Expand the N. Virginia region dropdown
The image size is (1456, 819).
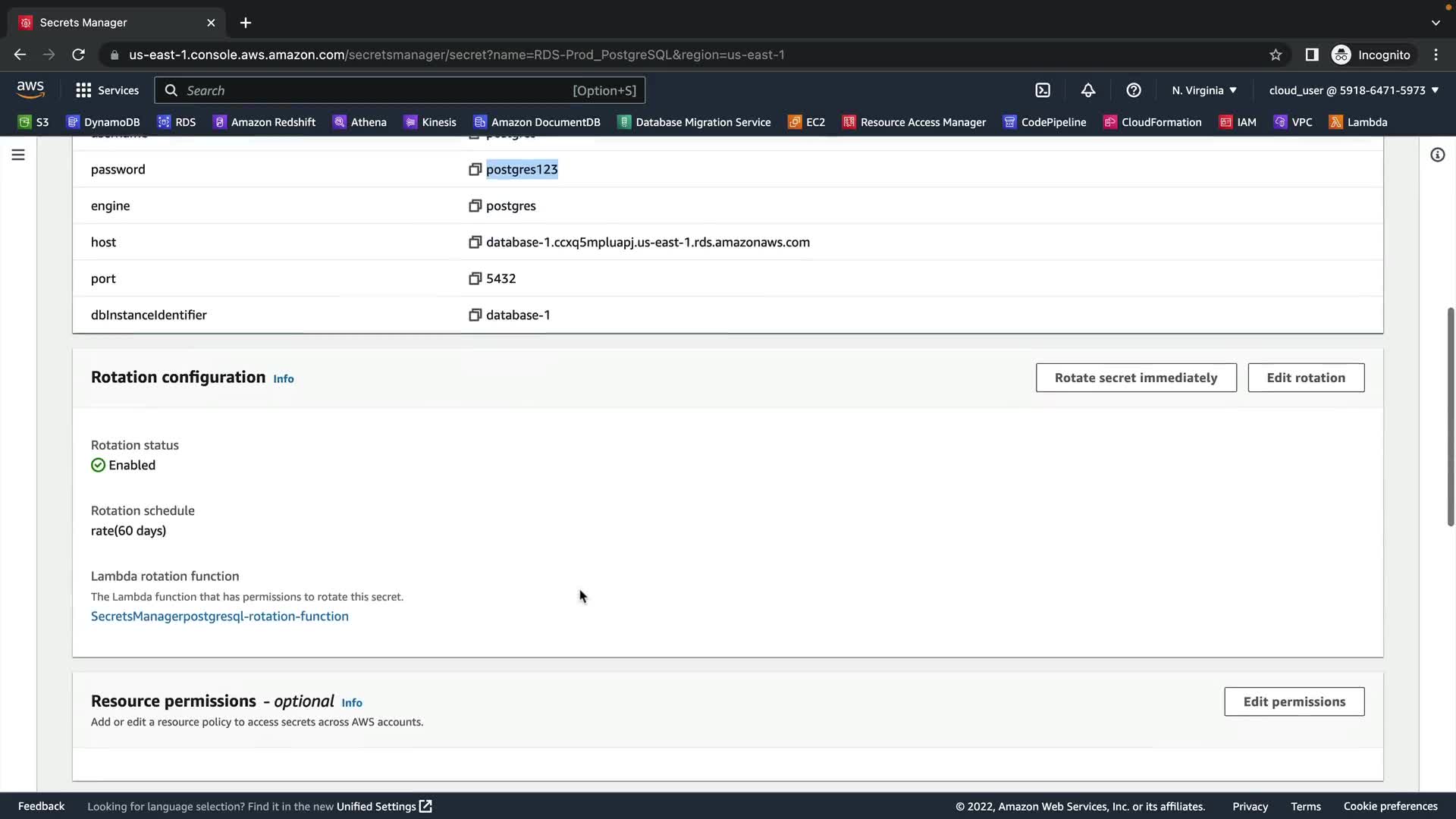coord(1204,90)
